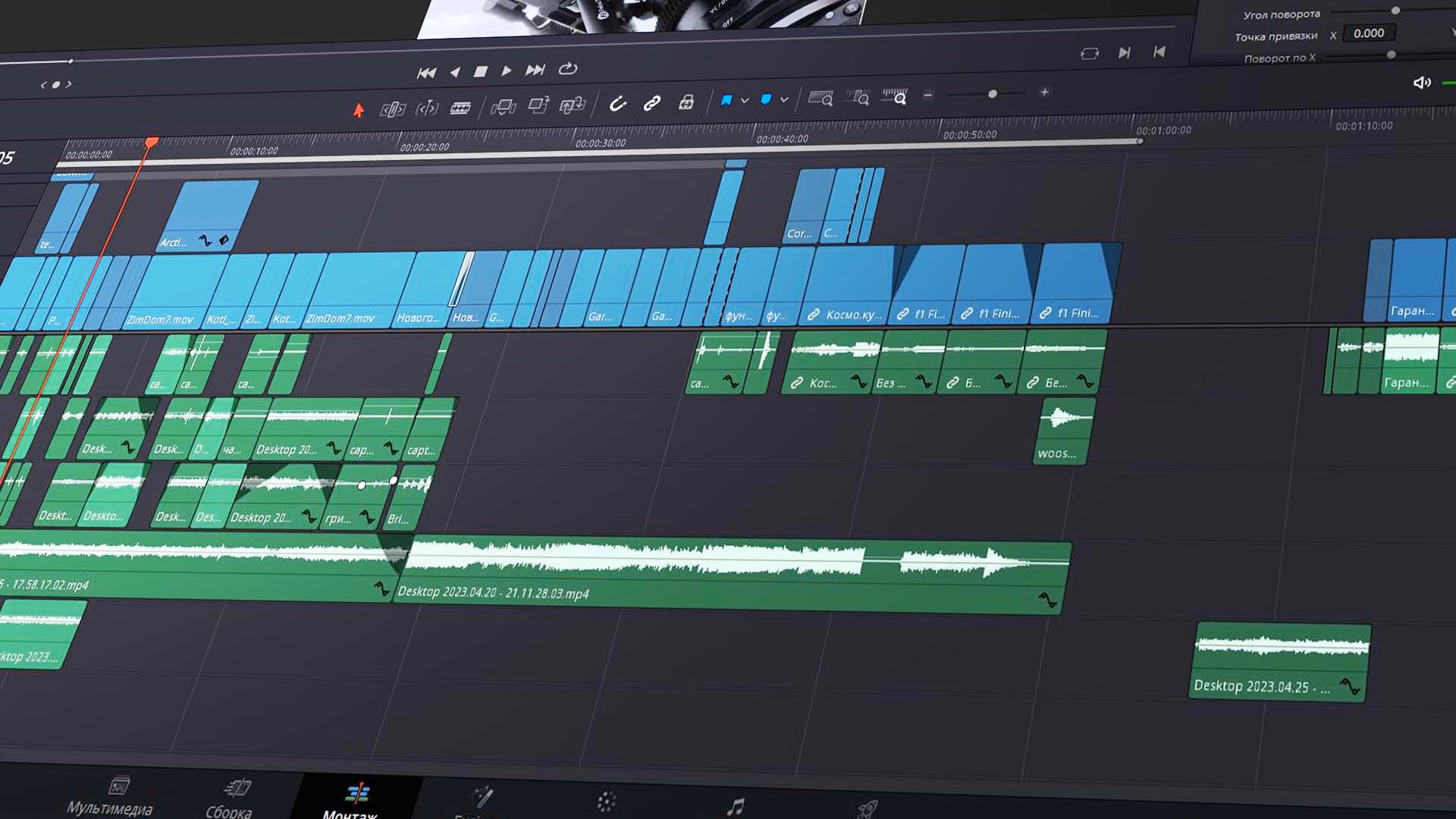The height and width of the screenshot is (819, 1456).
Task: Select the Blade edit tool
Action: click(460, 108)
